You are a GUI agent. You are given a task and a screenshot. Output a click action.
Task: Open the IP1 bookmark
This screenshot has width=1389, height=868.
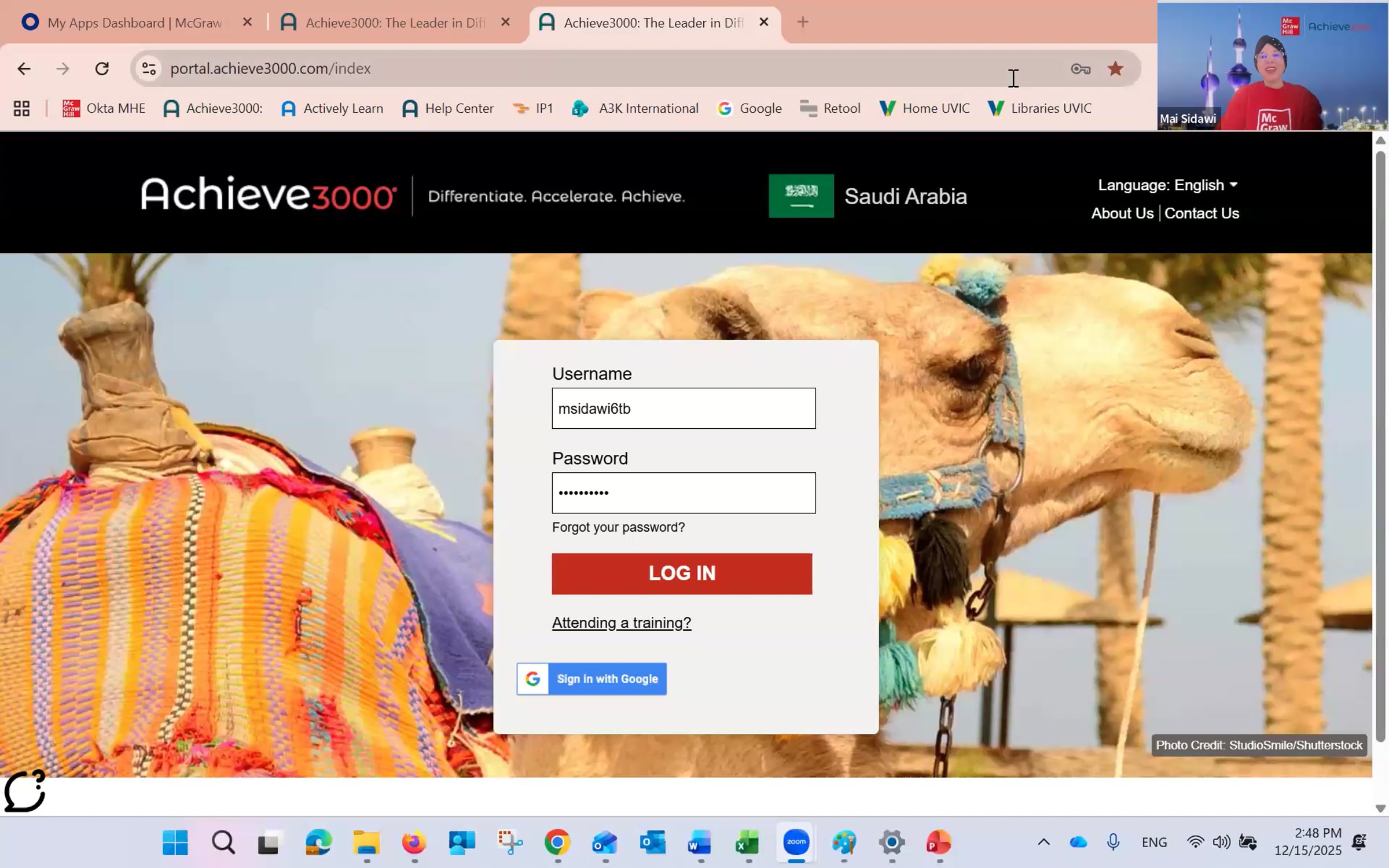click(533, 108)
